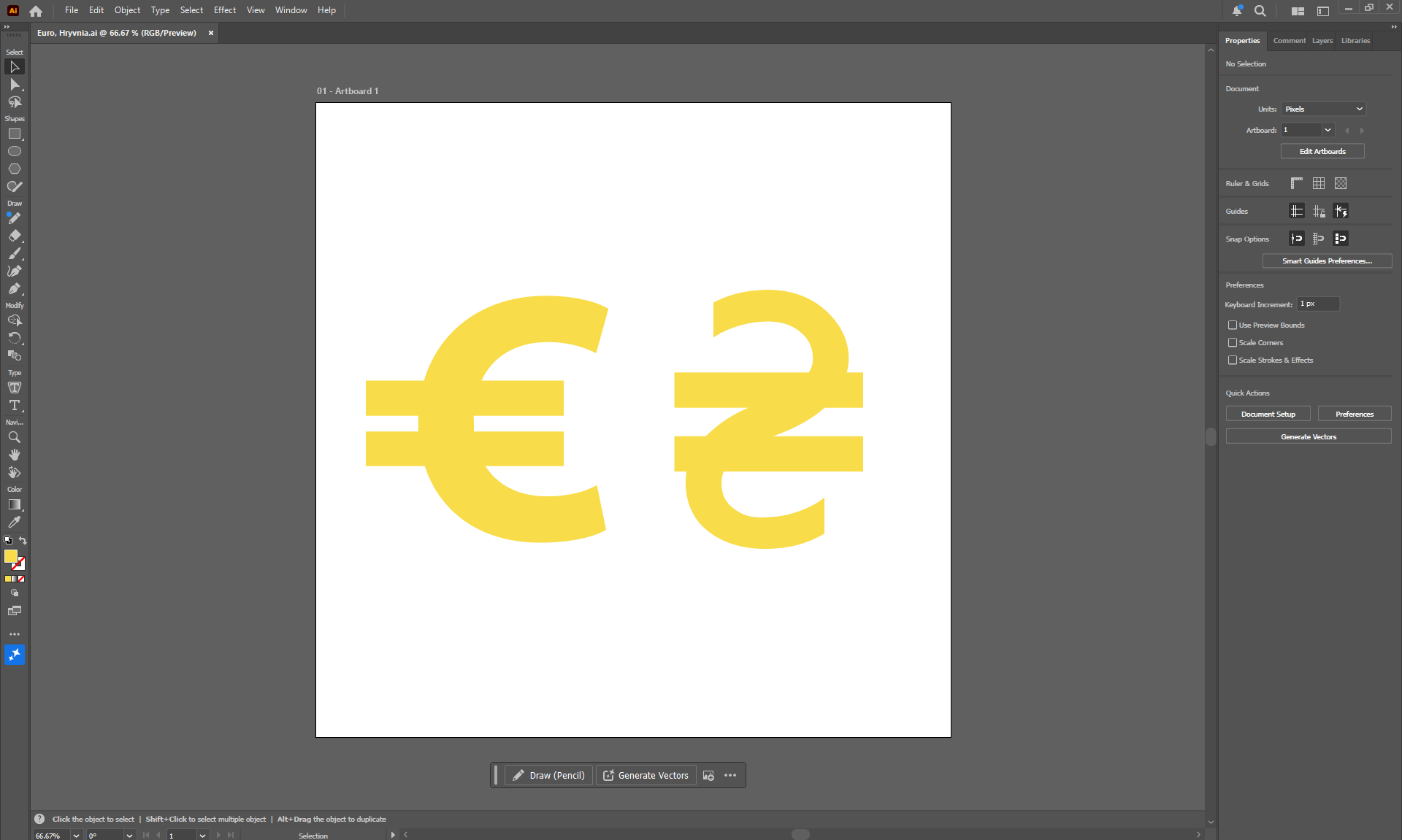Select the Rectangle shape tool

click(14, 134)
